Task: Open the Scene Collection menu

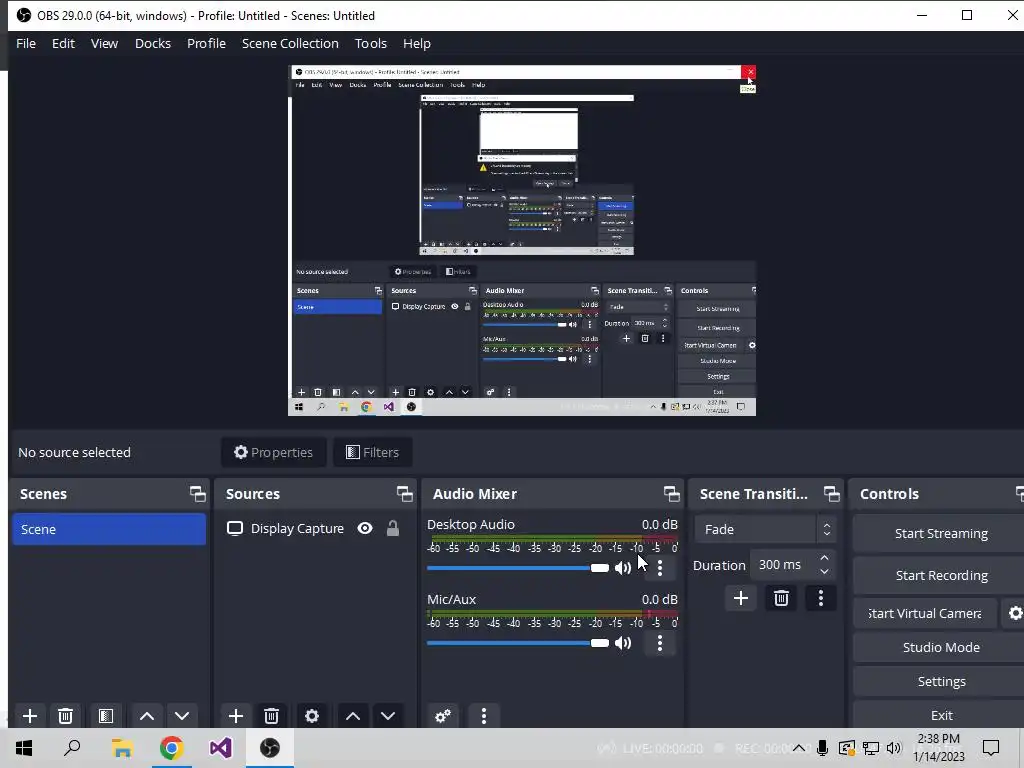Action: pos(290,43)
